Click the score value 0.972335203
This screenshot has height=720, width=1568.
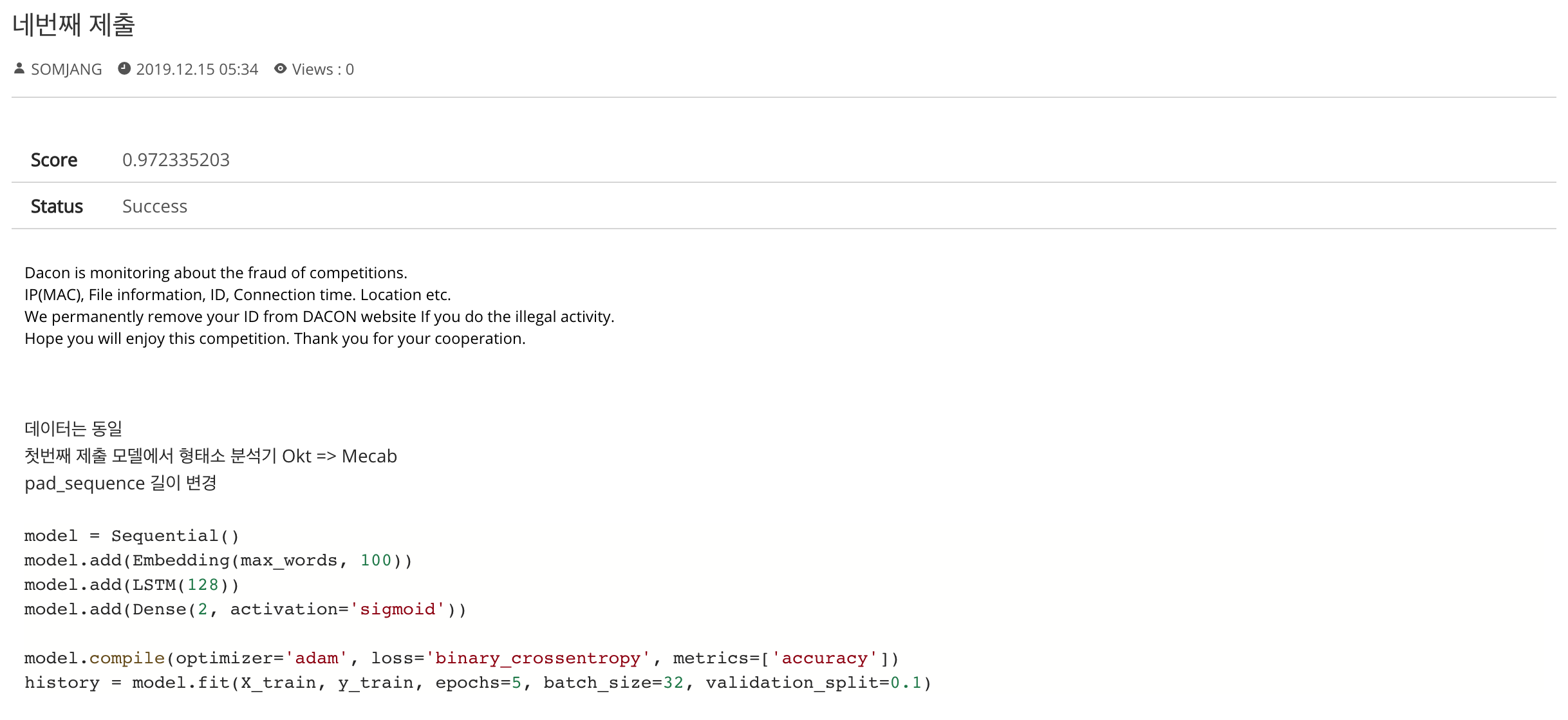(176, 160)
